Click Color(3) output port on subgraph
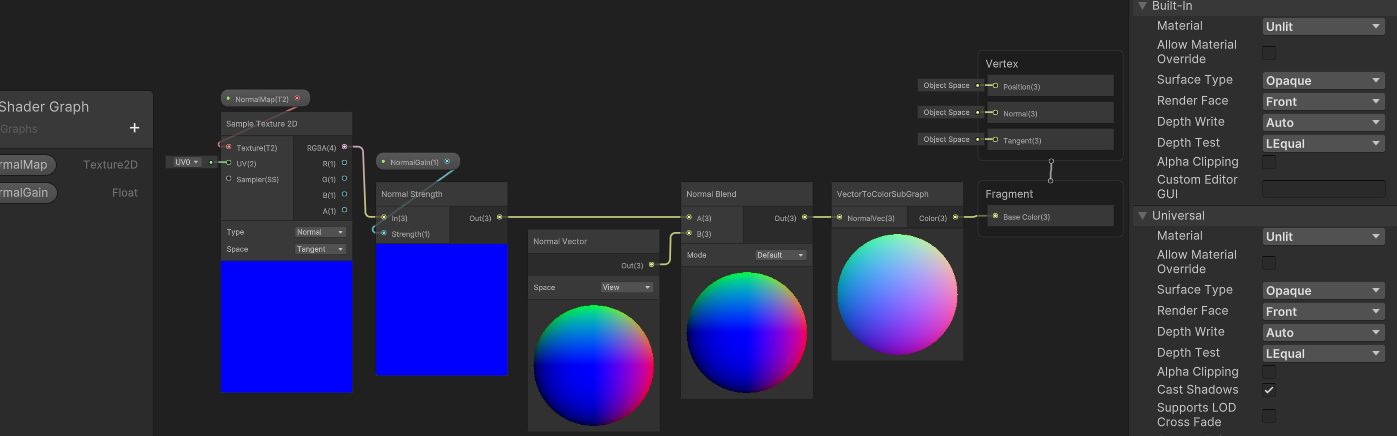Image resolution: width=1397 pixels, height=436 pixels. pyautogui.click(x=955, y=217)
